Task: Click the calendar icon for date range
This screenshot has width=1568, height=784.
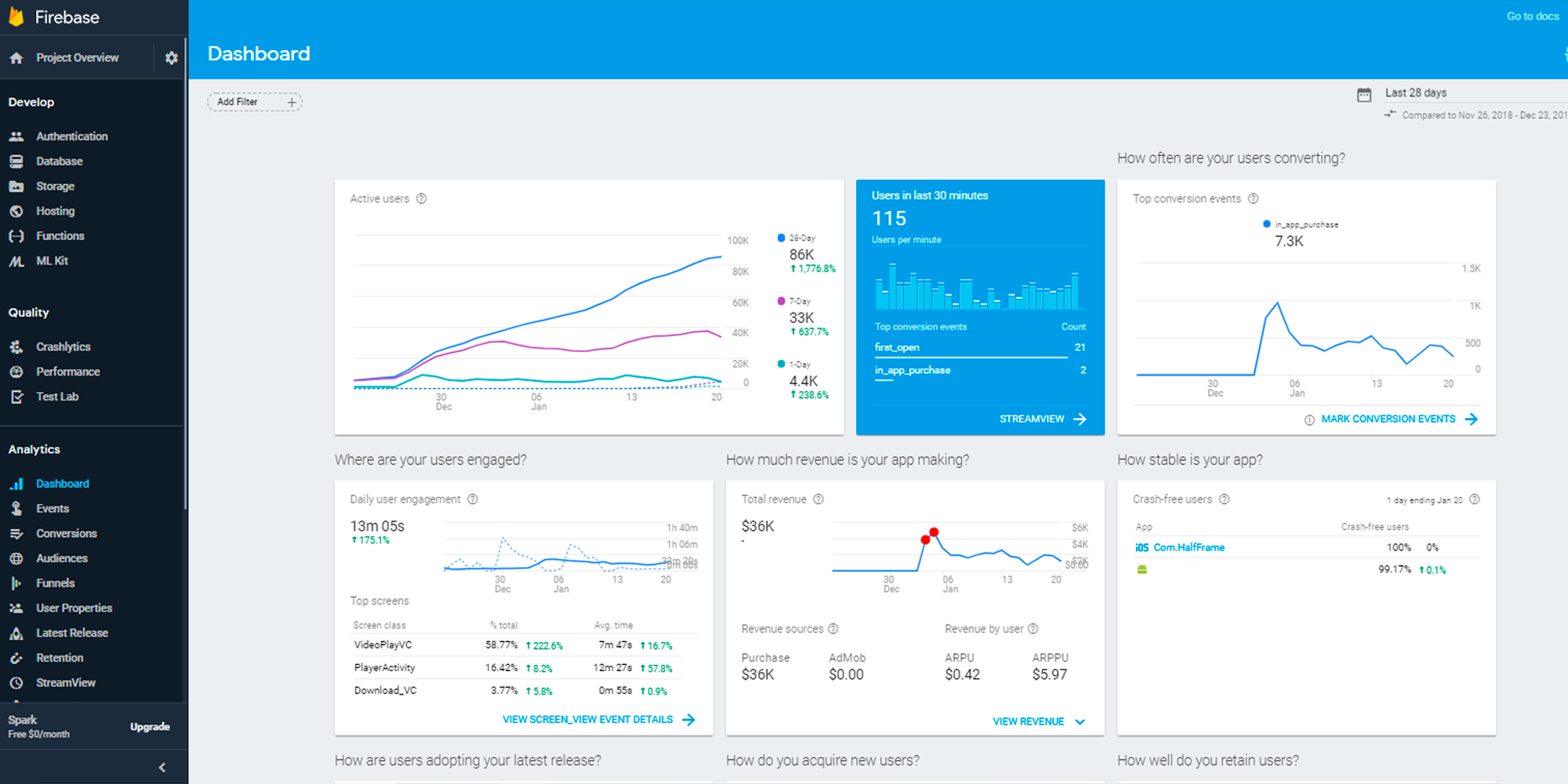Action: pyautogui.click(x=1364, y=95)
